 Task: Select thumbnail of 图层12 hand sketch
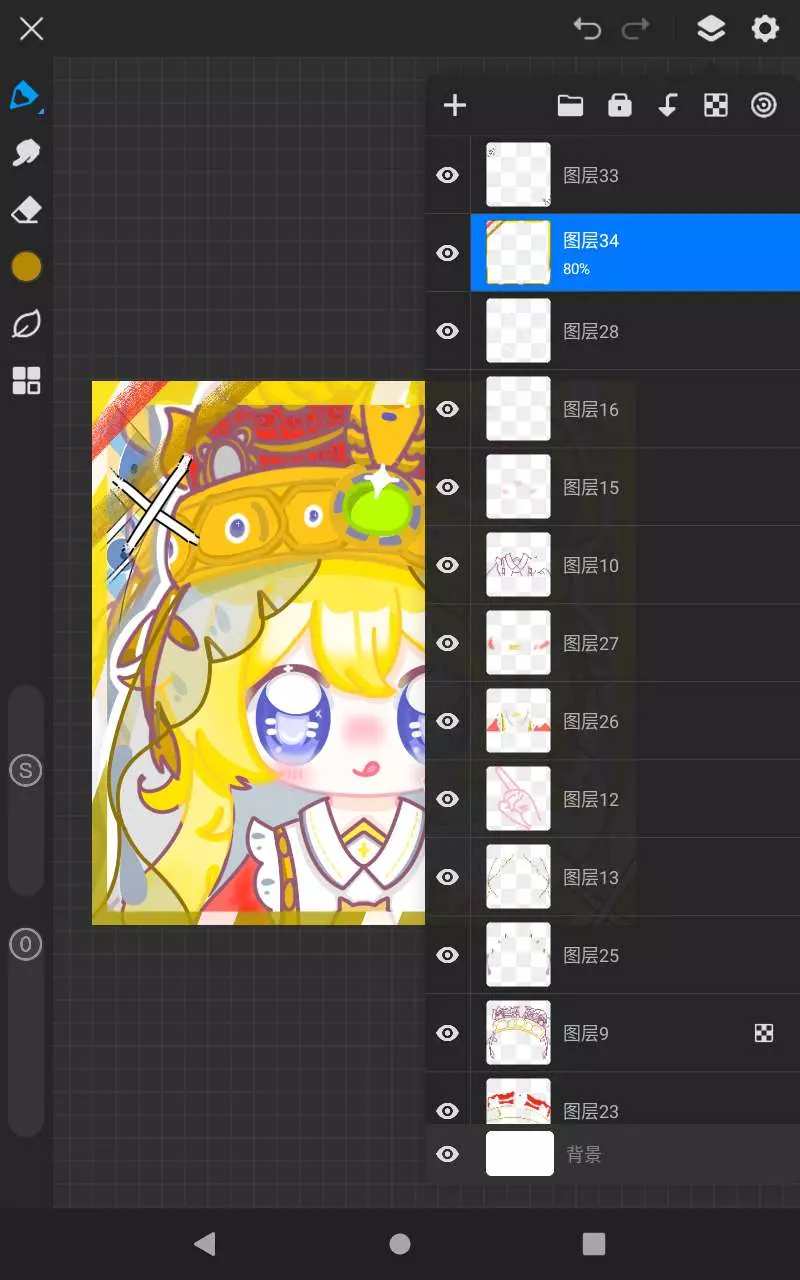[x=518, y=799]
